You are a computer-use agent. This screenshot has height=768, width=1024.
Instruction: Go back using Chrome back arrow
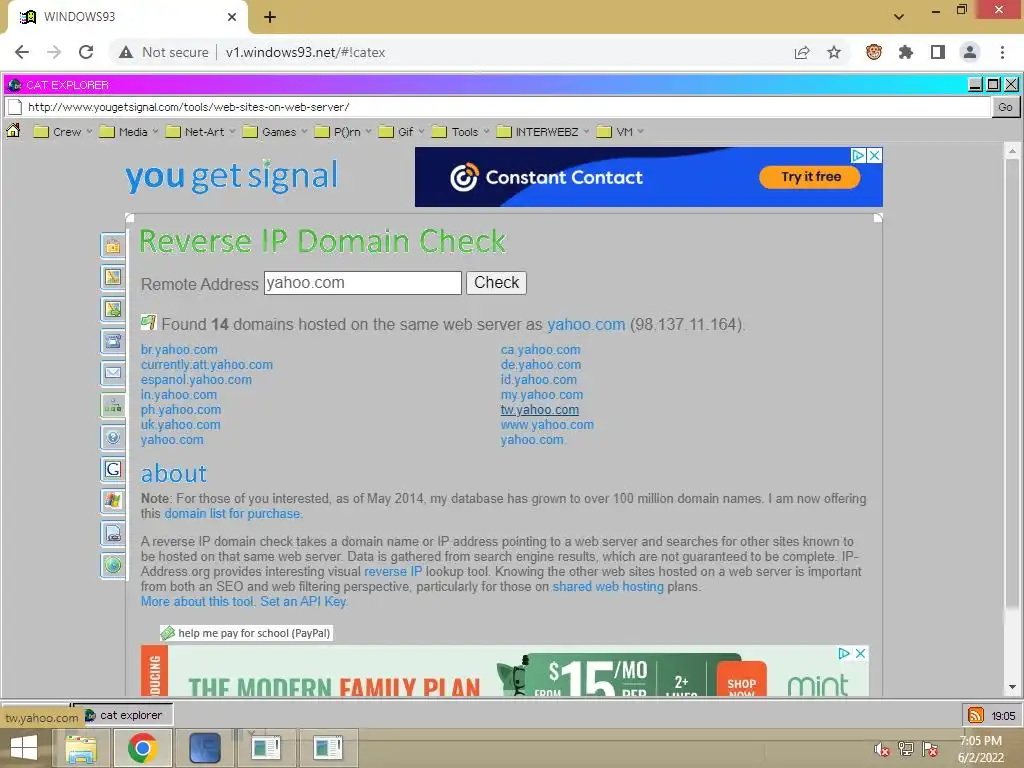(x=22, y=52)
